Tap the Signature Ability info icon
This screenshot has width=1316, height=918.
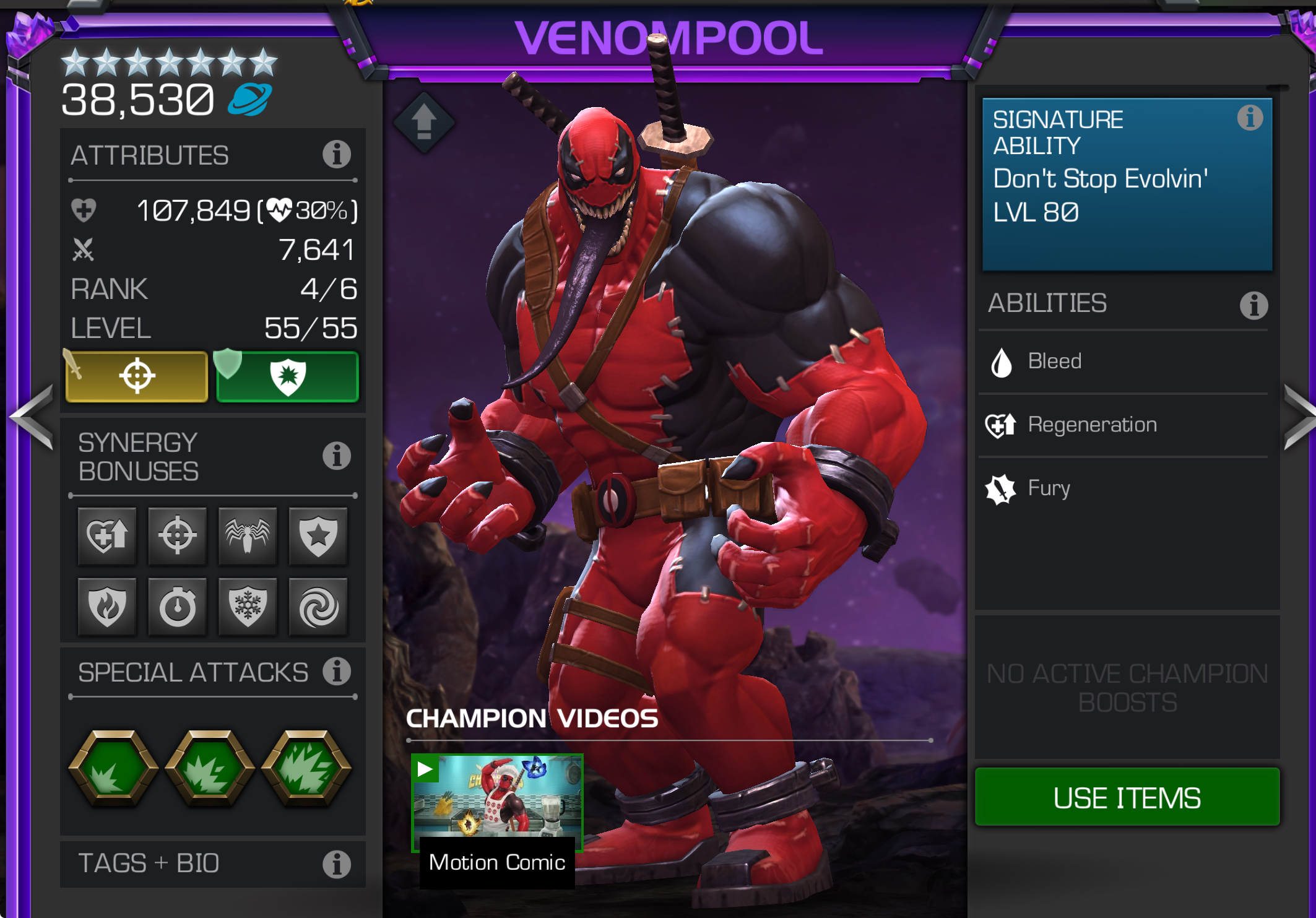click(x=1250, y=118)
